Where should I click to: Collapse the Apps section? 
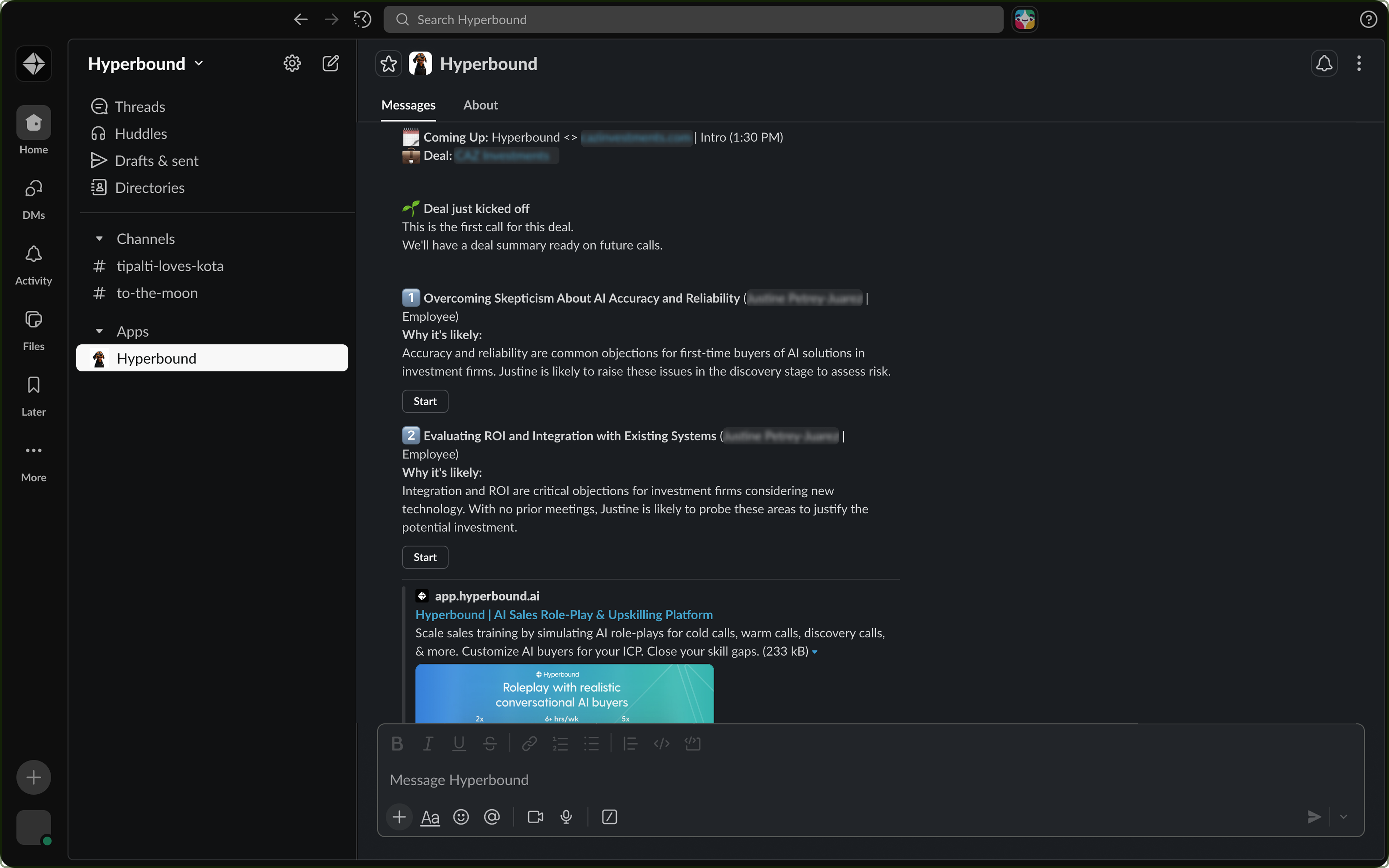click(99, 331)
